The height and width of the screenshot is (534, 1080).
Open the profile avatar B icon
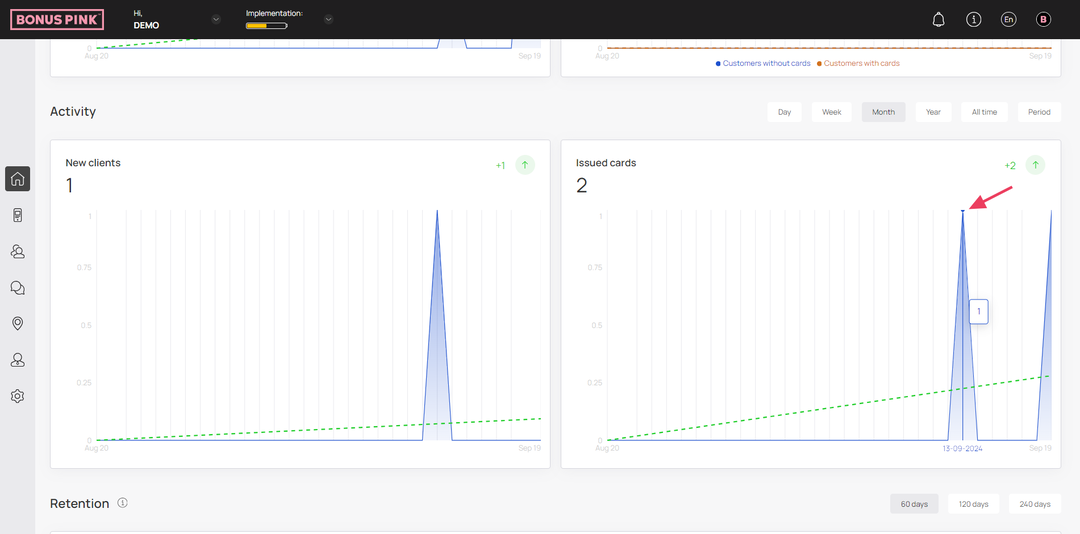[x=1043, y=19]
